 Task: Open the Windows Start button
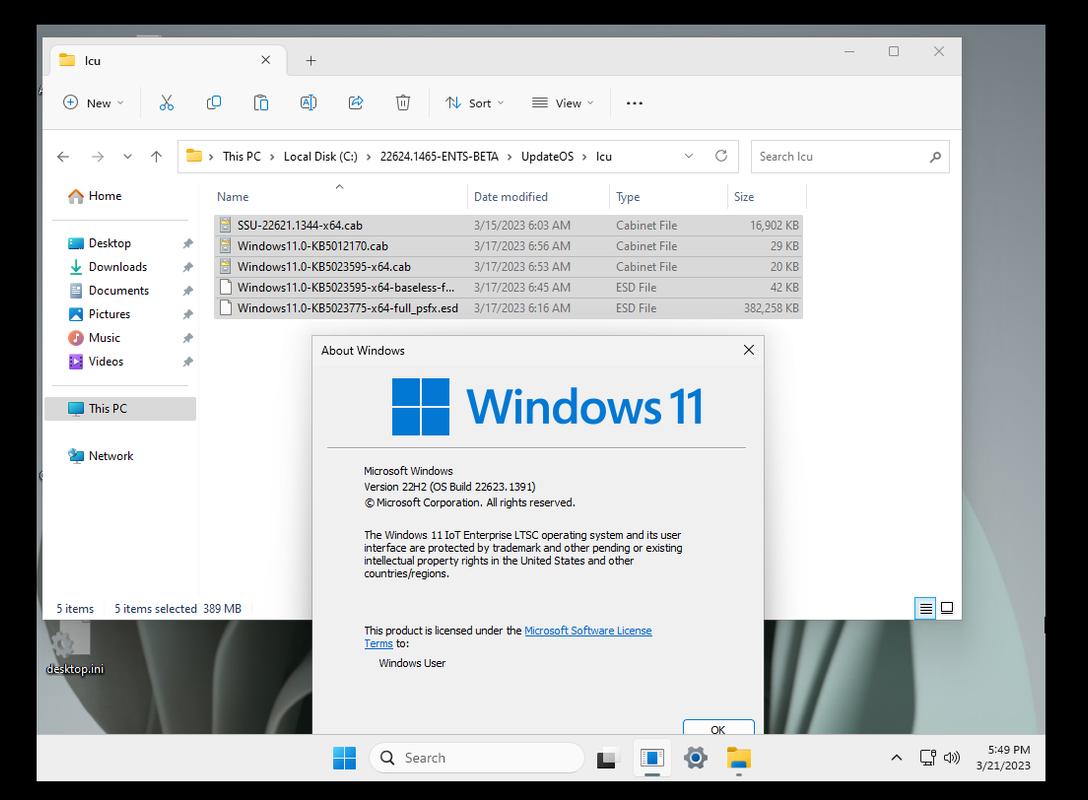[x=344, y=758]
